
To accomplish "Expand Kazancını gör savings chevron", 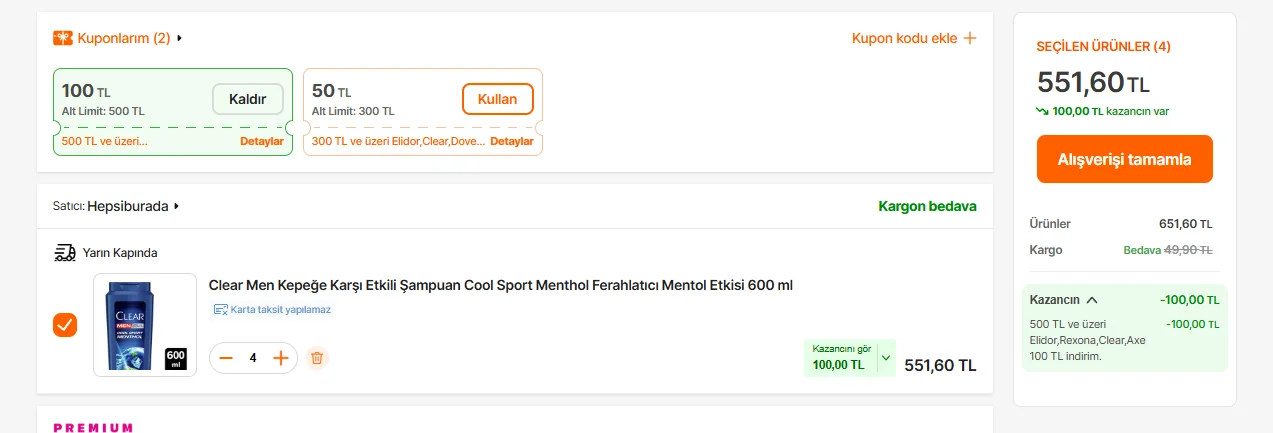I will tap(885, 358).
